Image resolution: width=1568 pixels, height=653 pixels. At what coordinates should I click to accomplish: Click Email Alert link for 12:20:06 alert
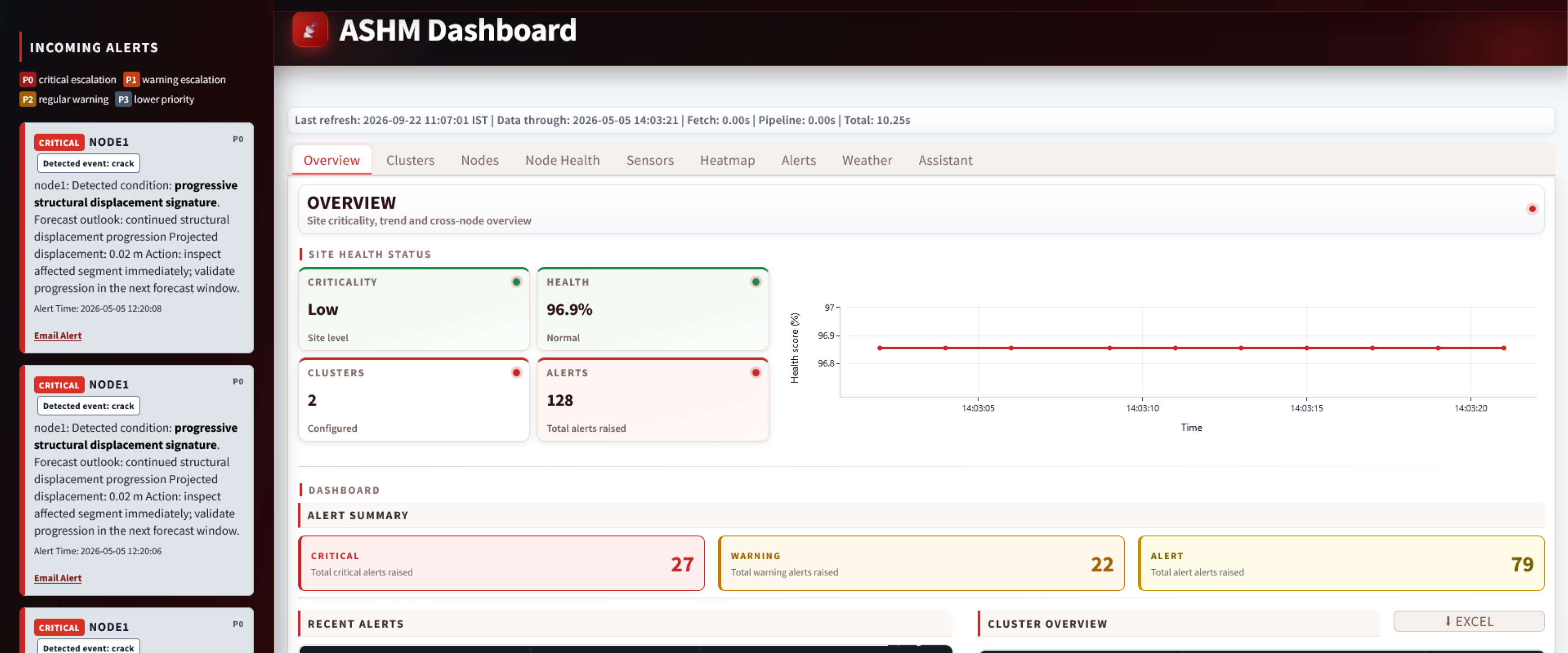coord(57,577)
